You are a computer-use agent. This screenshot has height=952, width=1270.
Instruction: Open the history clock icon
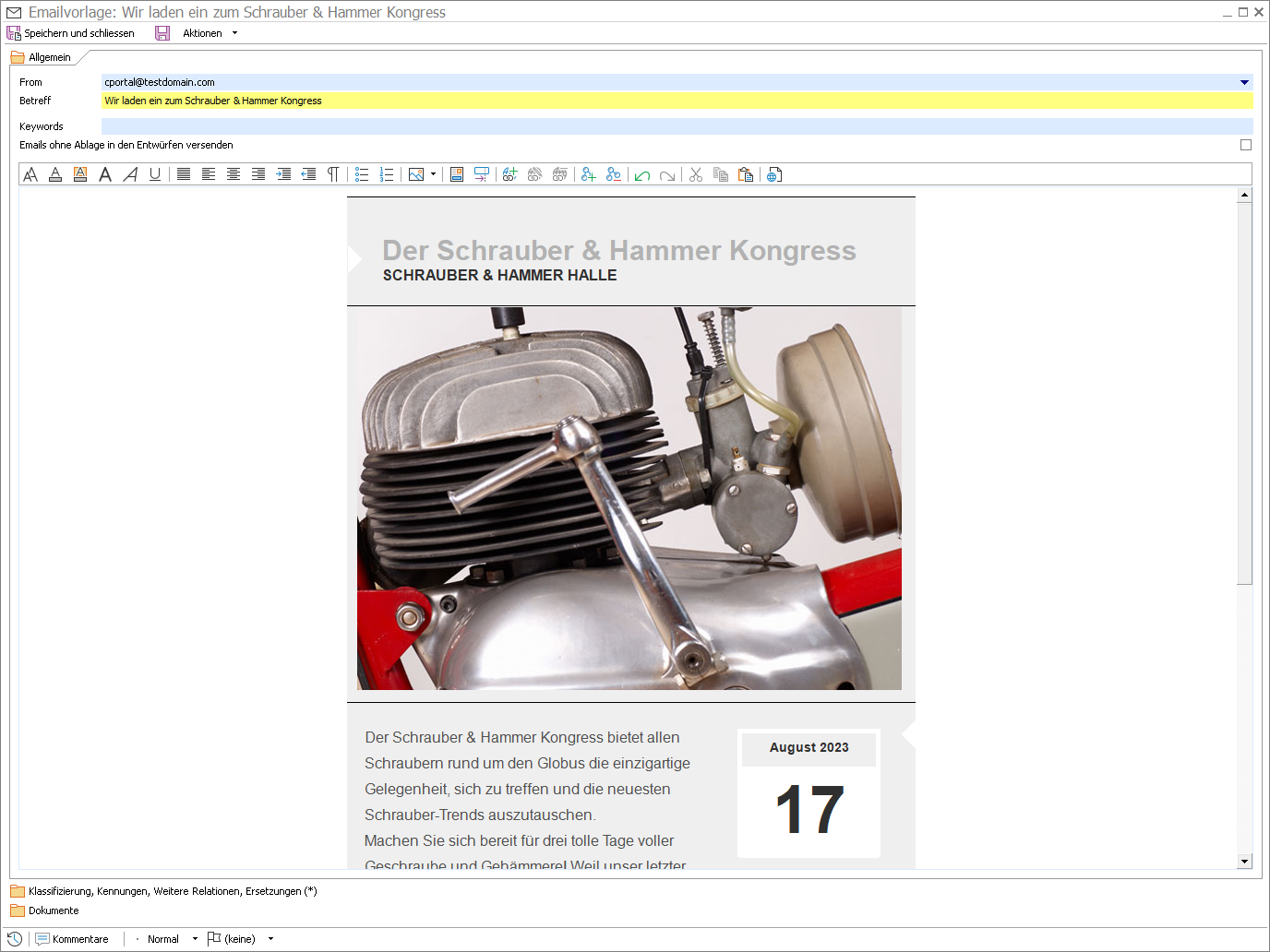point(15,939)
